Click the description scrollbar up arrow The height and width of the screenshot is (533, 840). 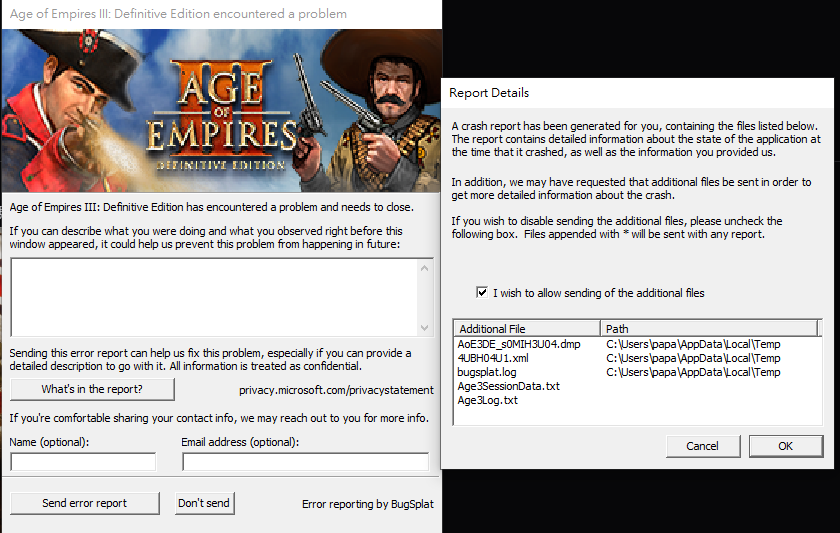pyautogui.click(x=424, y=268)
